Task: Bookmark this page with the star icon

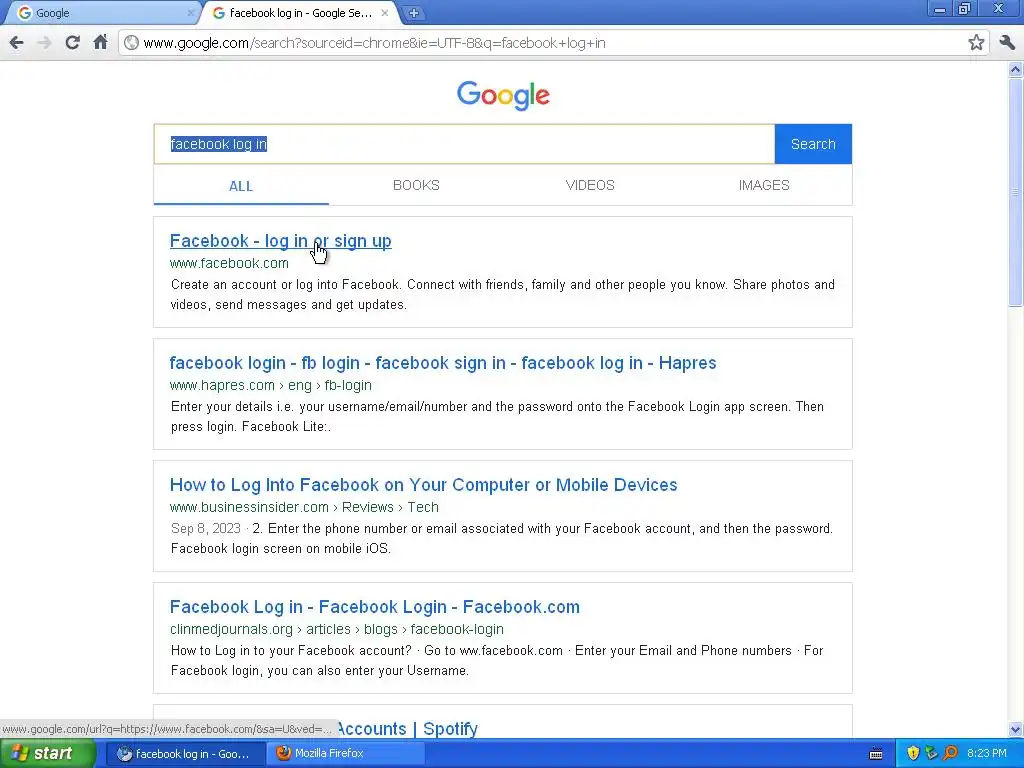Action: tap(976, 43)
